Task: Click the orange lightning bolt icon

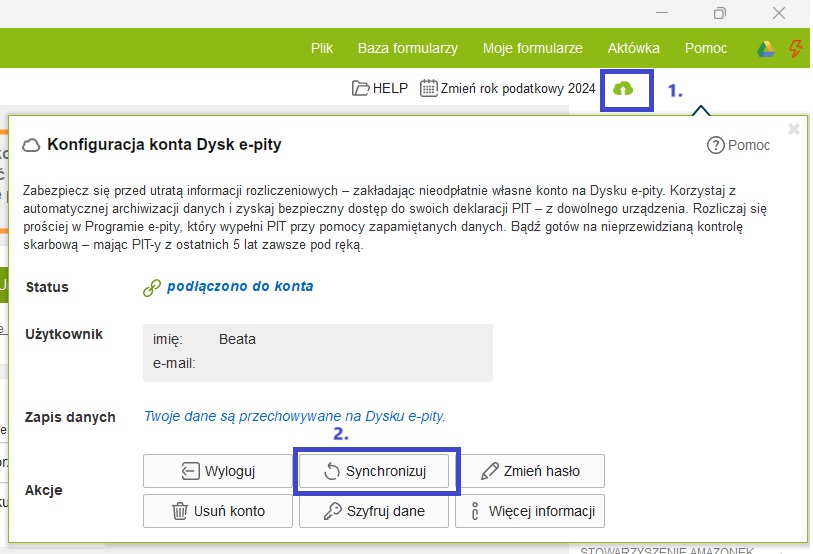Action: pyautogui.click(x=796, y=49)
